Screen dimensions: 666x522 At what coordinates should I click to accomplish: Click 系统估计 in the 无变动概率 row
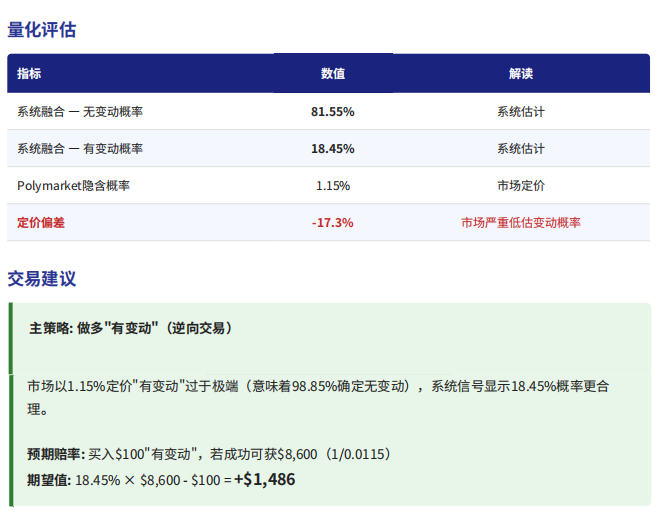pyautogui.click(x=520, y=111)
